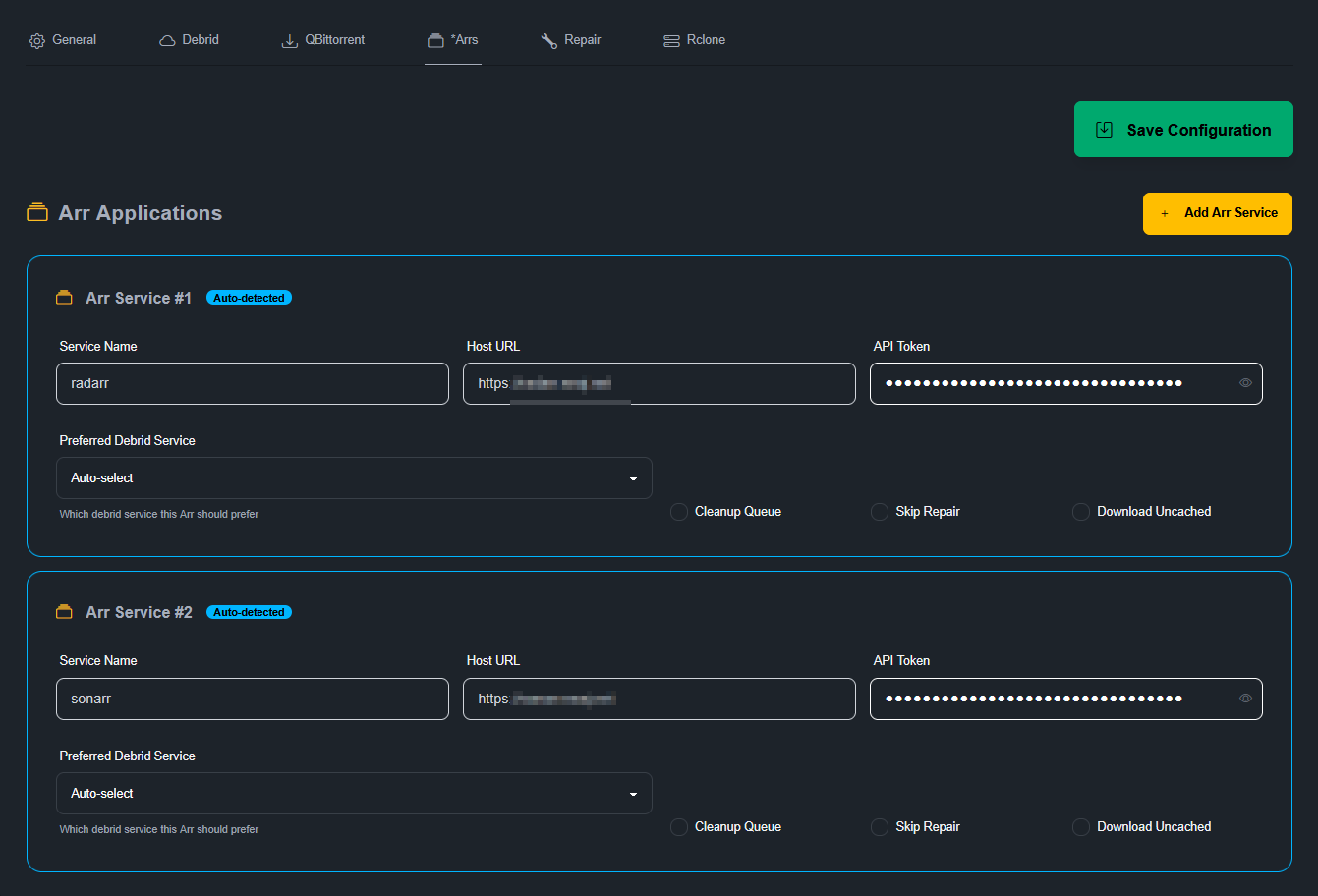The image size is (1318, 896).
Task: Switch to the QBittorrent tab
Action: point(323,40)
